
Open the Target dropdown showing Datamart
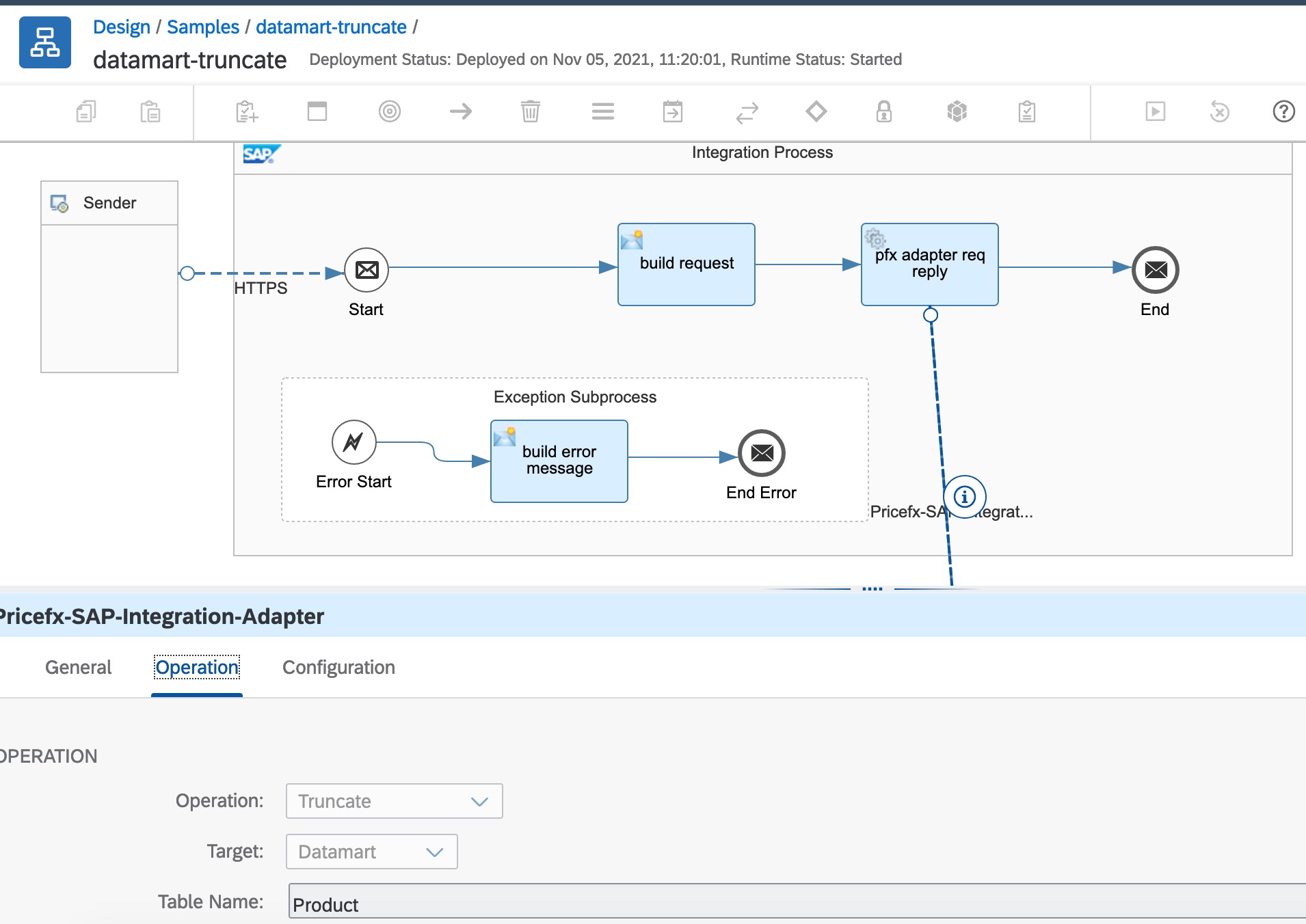(x=371, y=852)
